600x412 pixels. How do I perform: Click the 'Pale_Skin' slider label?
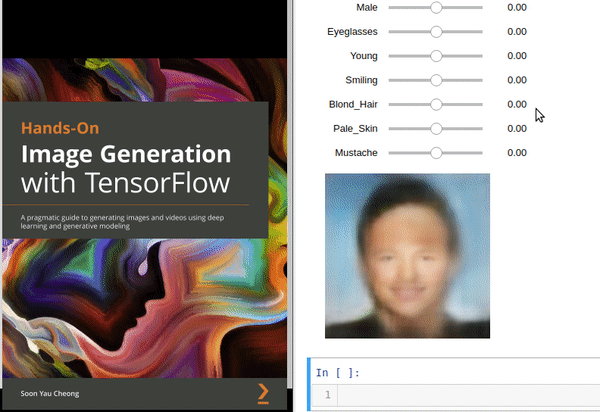355,129
